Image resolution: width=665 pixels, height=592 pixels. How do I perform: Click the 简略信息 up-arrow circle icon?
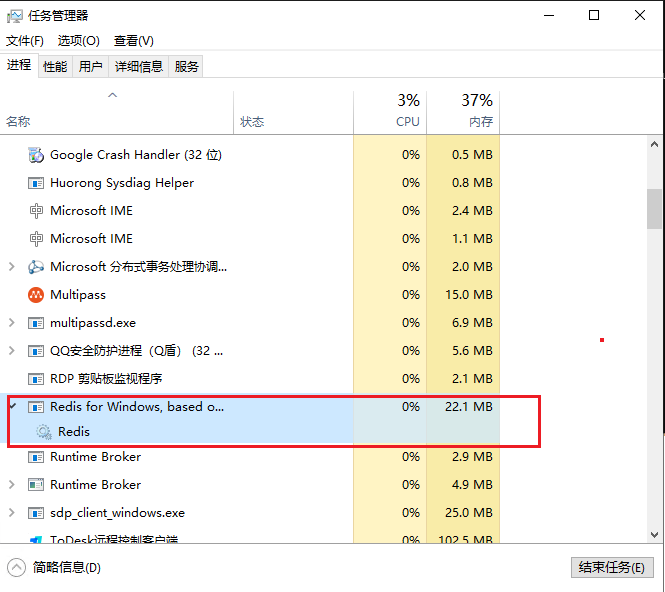(x=17, y=567)
